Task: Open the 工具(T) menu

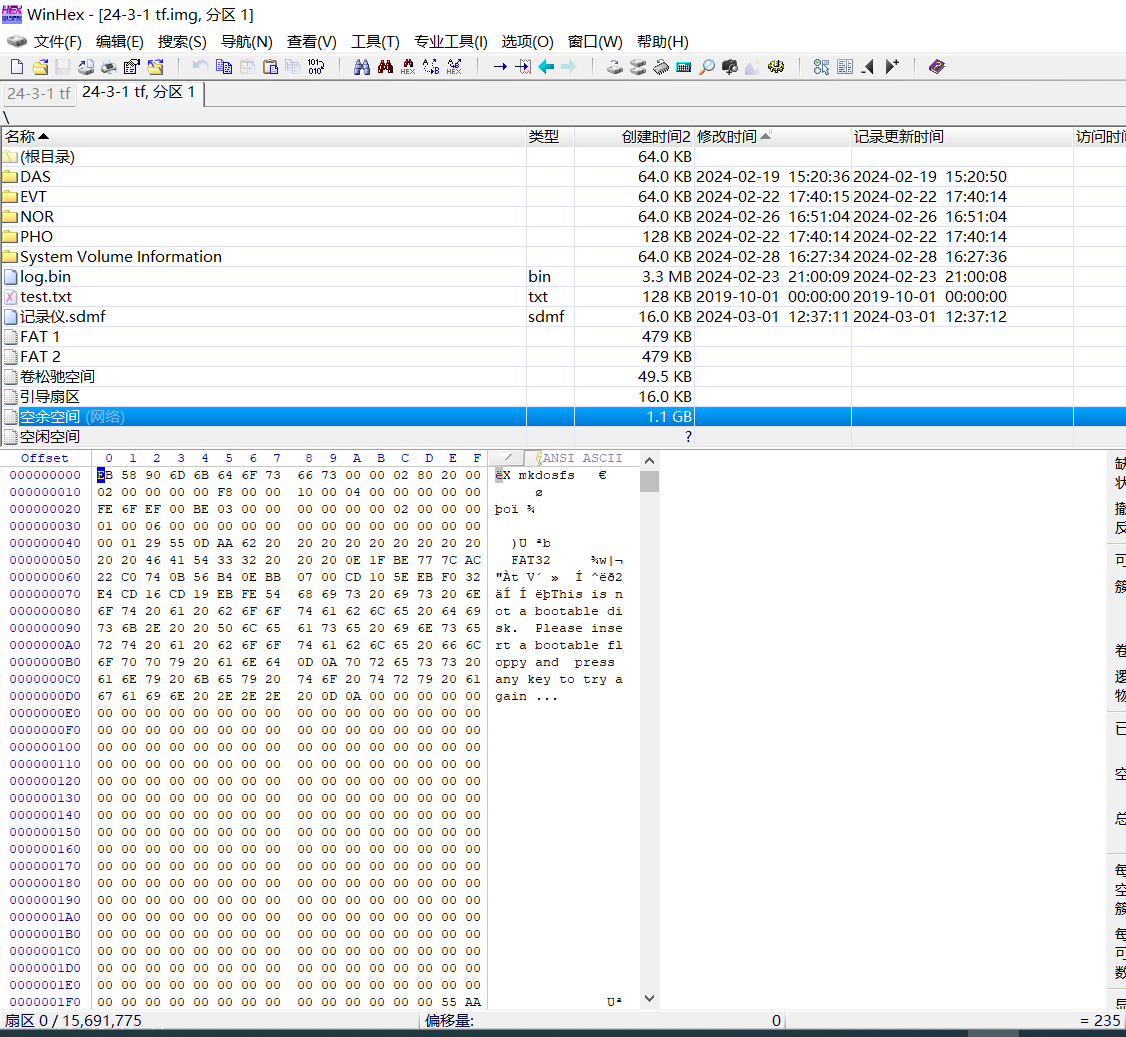Action: 375,42
